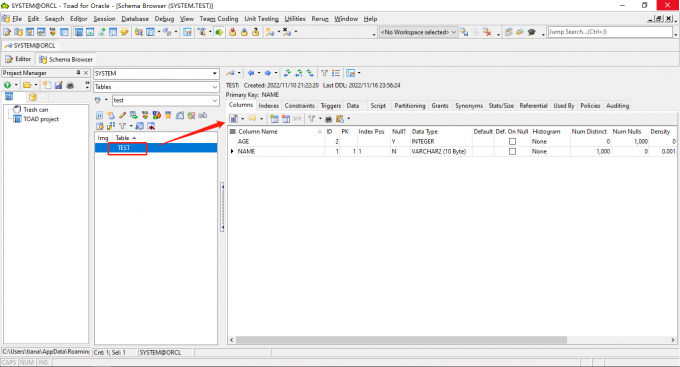Viewport: 680px width, 367px height.
Task: Open the 'test' filter dropdown
Action: 214,101
